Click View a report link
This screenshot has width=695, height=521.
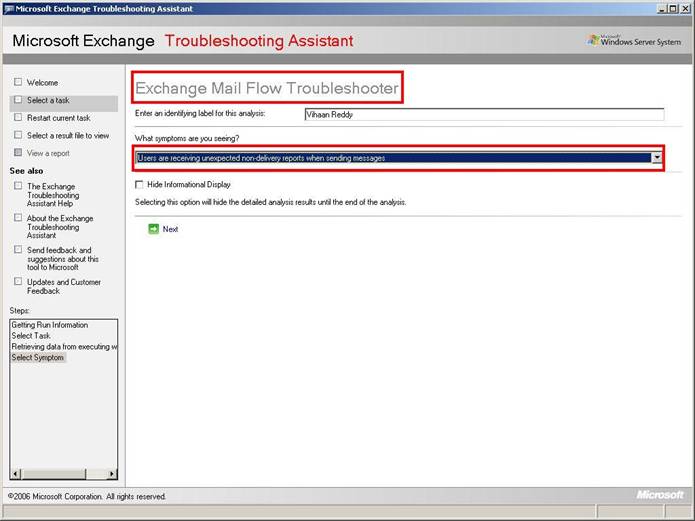[48, 153]
